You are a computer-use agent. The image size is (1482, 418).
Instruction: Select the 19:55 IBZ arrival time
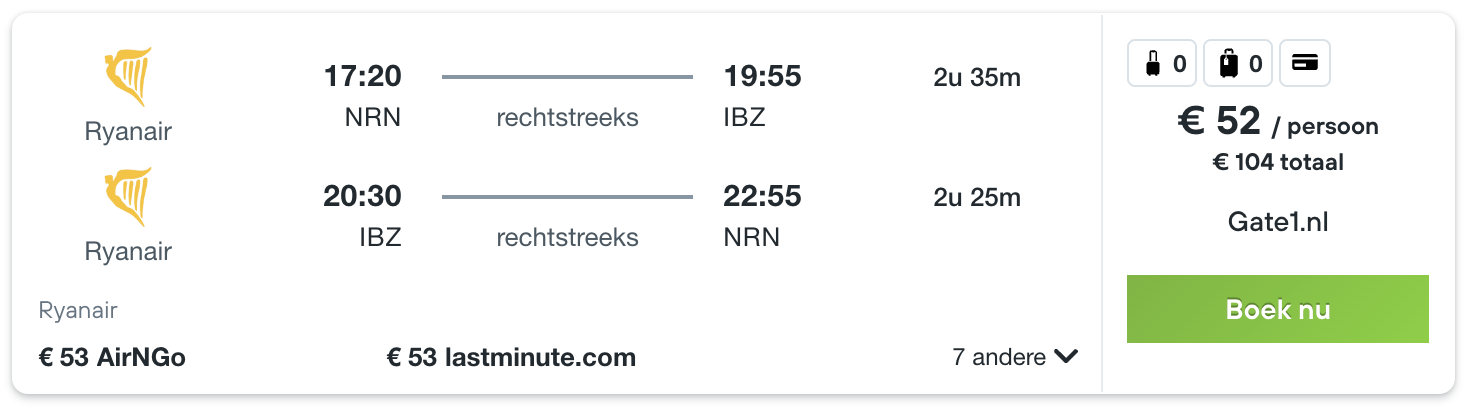click(x=763, y=96)
